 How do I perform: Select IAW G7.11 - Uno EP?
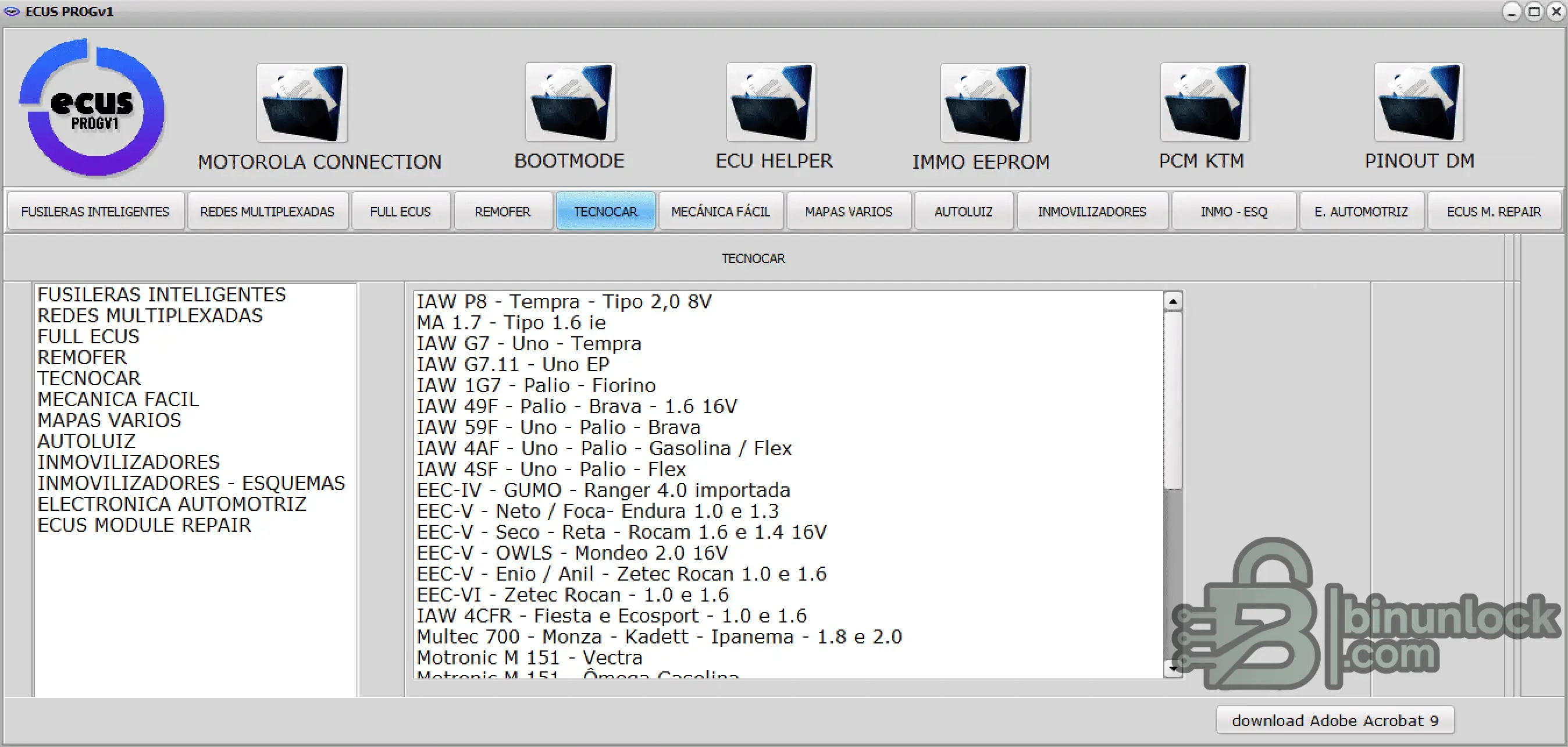513,365
